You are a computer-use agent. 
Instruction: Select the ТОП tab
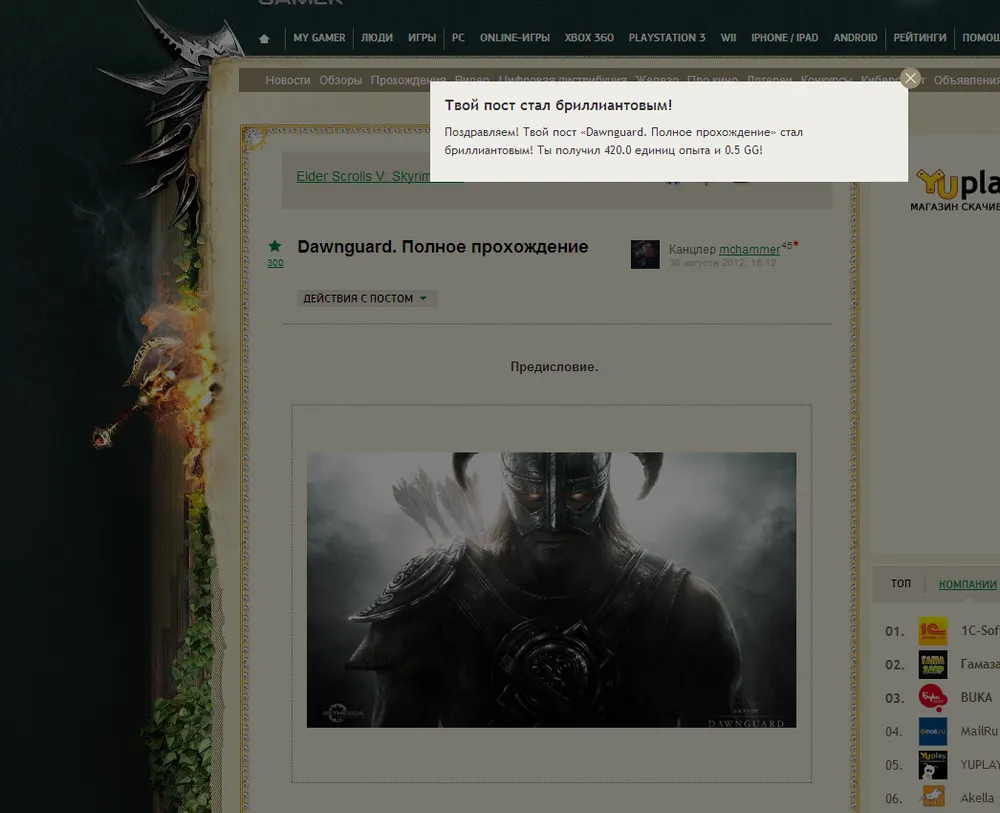901,584
